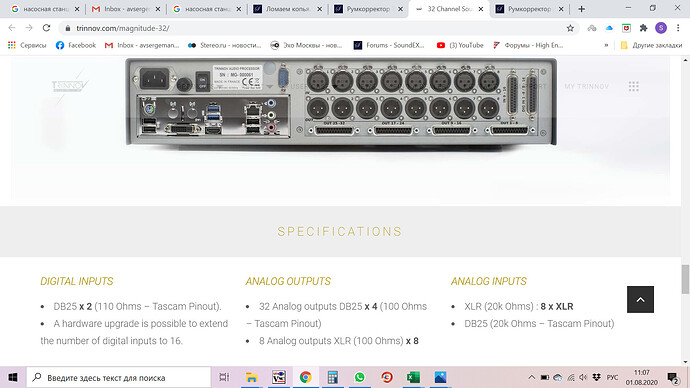690x388 pixels.
Task: Open the Facebook bookmark
Action: pyautogui.click(x=76, y=45)
